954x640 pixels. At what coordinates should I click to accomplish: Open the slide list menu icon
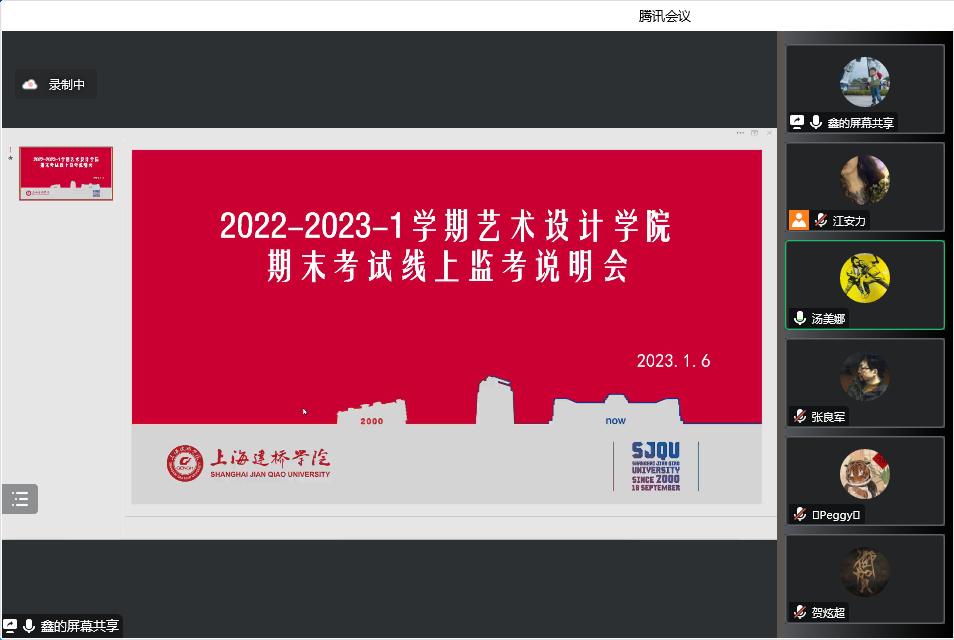tap(20, 499)
